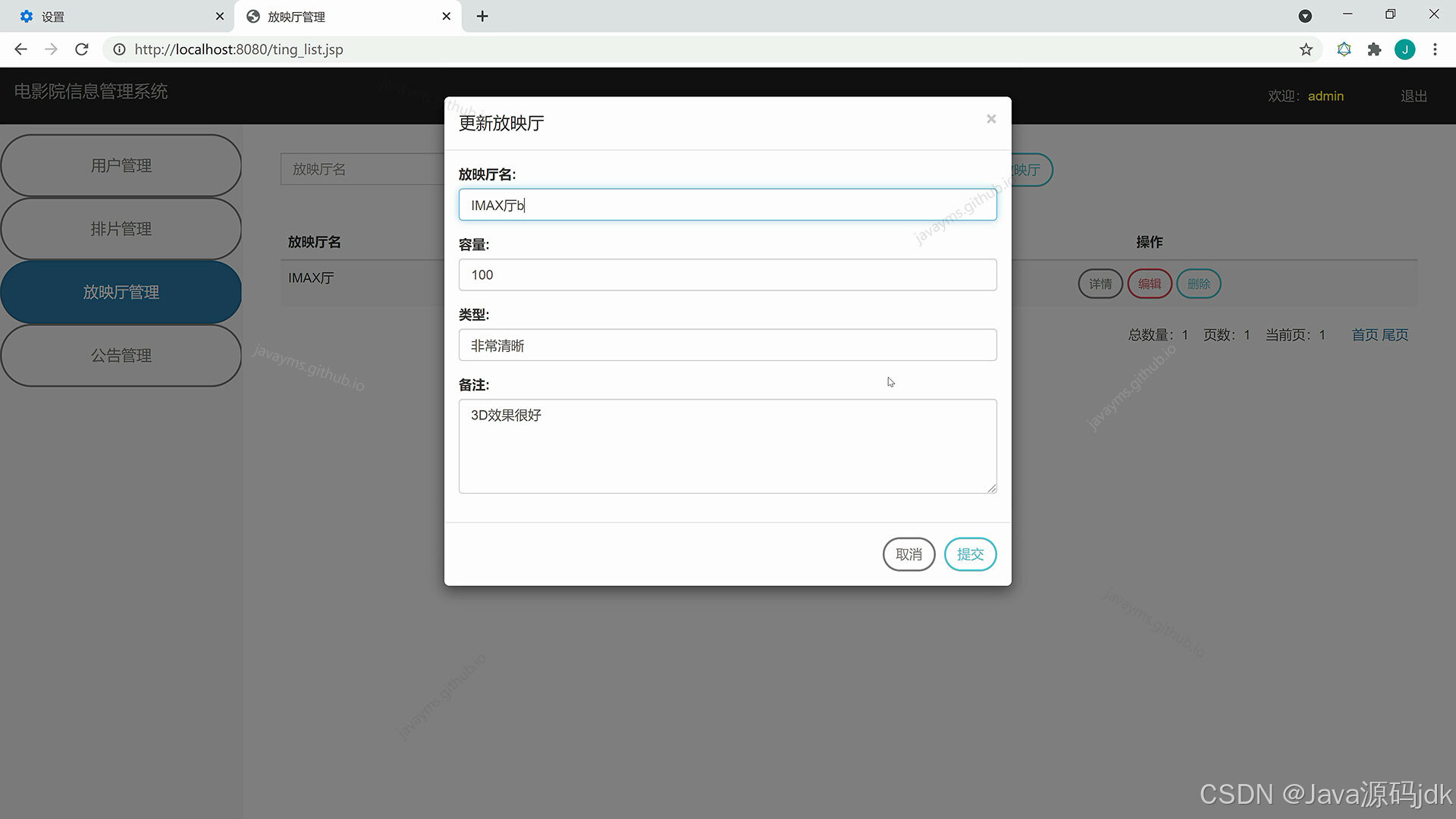Click 删除 button for IMAX厅 row

tap(1198, 284)
